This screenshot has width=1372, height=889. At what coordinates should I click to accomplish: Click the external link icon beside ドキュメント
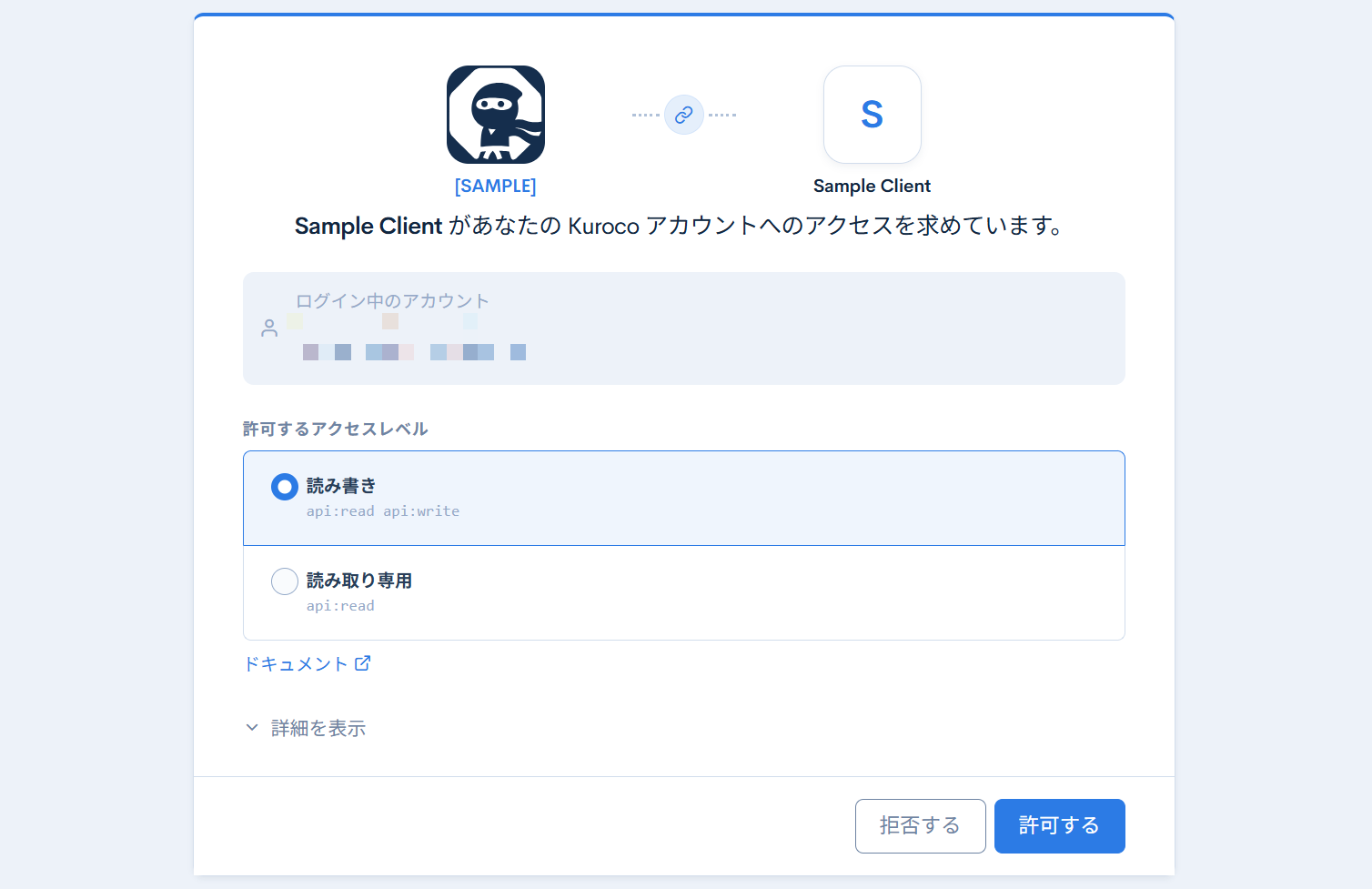362,663
